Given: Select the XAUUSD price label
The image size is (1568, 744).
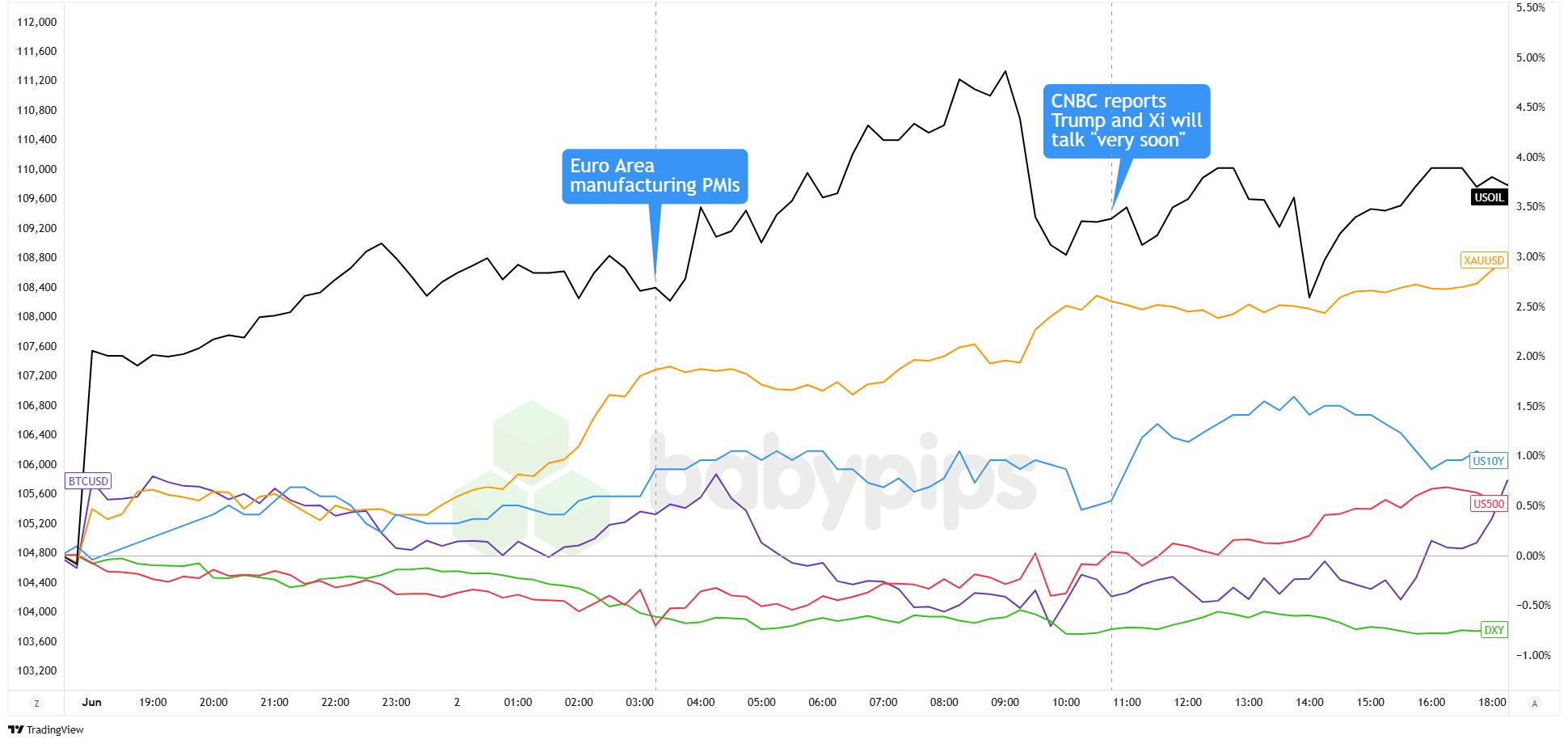Looking at the screenshot, I should click(1484, 260).
